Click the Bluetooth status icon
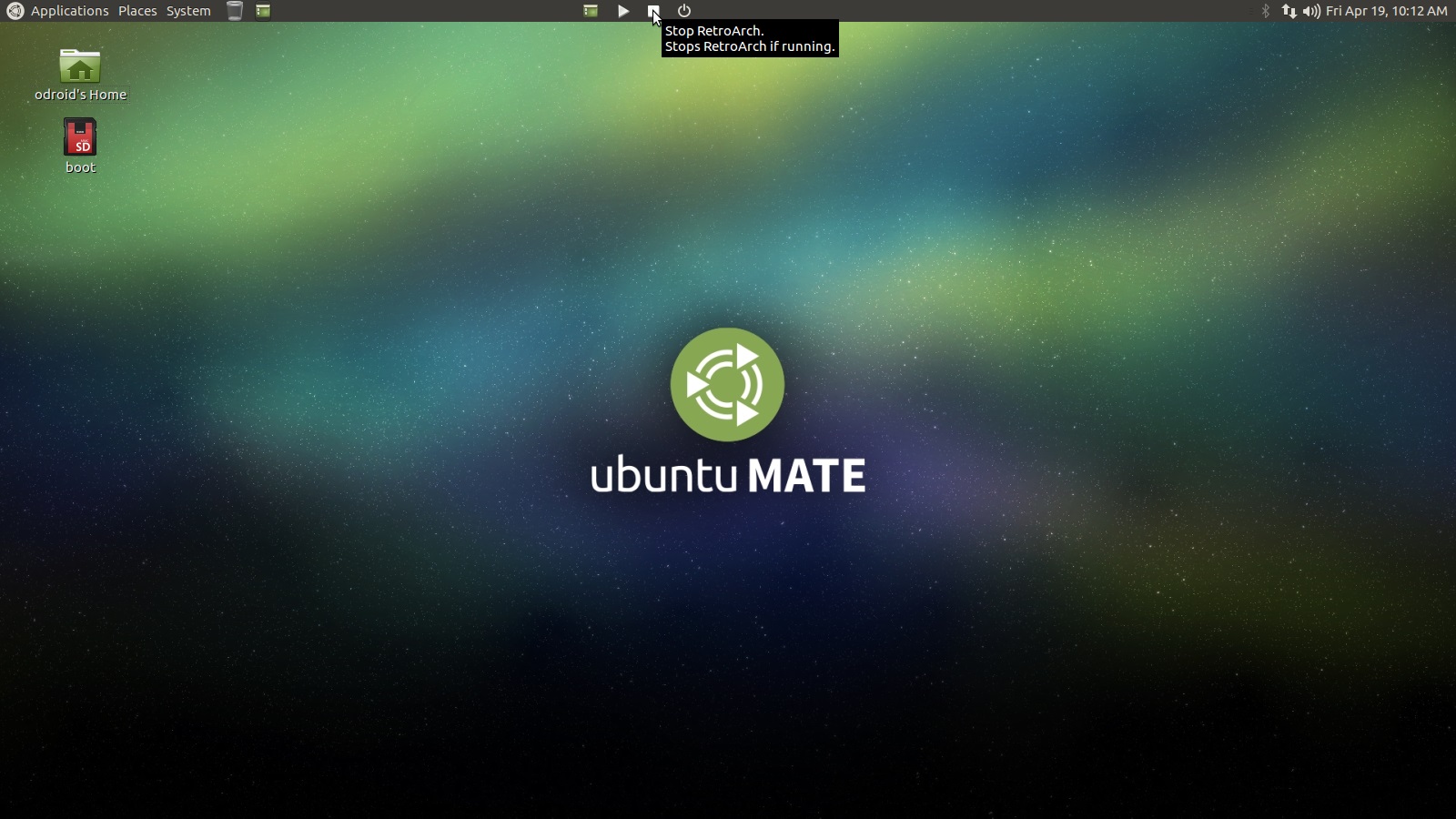The image size is (1456, 819). coord(1264,11)
